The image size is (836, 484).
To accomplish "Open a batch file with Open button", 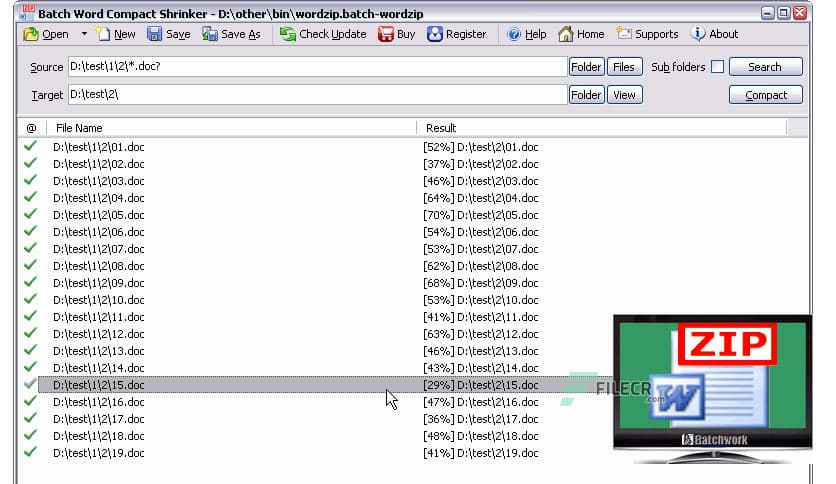I will 46,34.
